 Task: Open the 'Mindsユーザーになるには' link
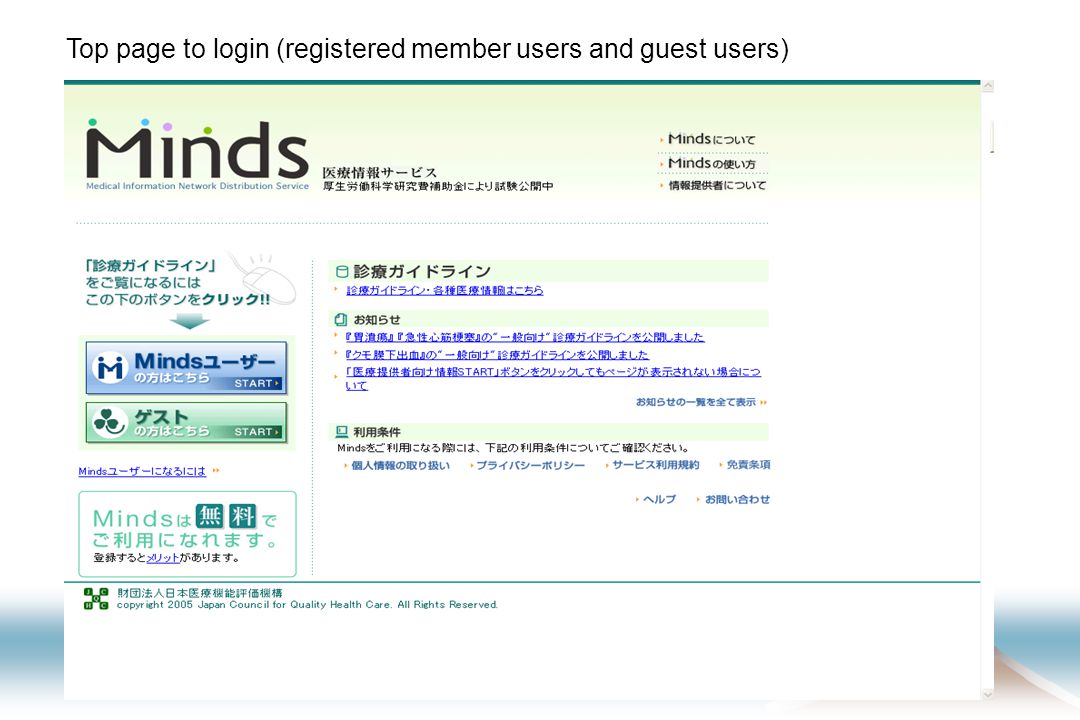point(142,471)
